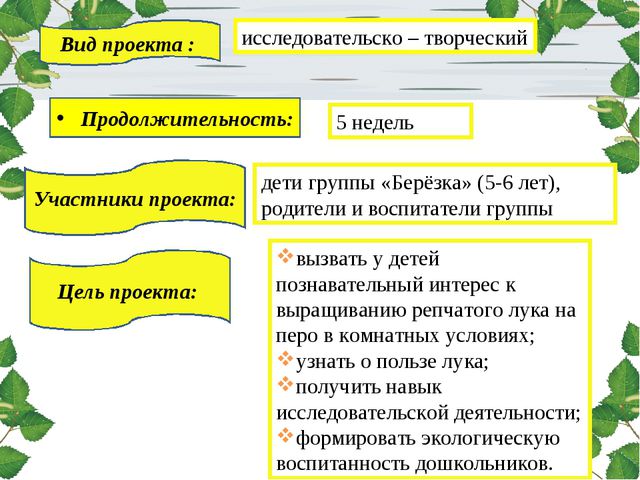This screenshot has width=640, height=480.
Task: Click the line 'перо в комнатных условиях;'
Action: click(x=405, y=336)
